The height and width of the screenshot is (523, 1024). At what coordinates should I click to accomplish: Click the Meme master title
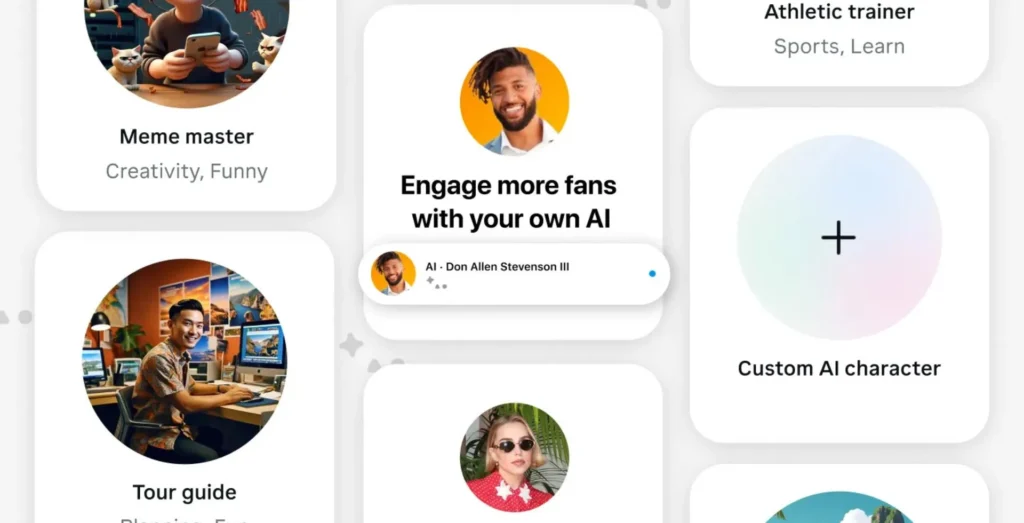(186, 136)
